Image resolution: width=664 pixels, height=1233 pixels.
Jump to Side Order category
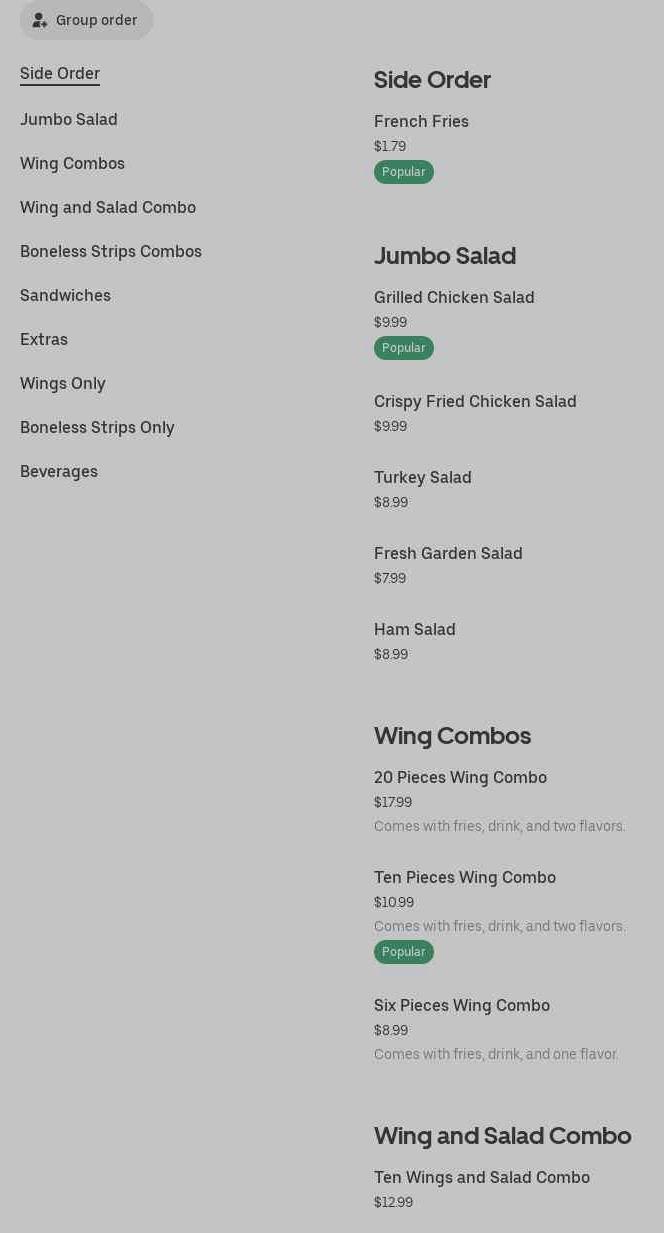[x=60, y=74]
